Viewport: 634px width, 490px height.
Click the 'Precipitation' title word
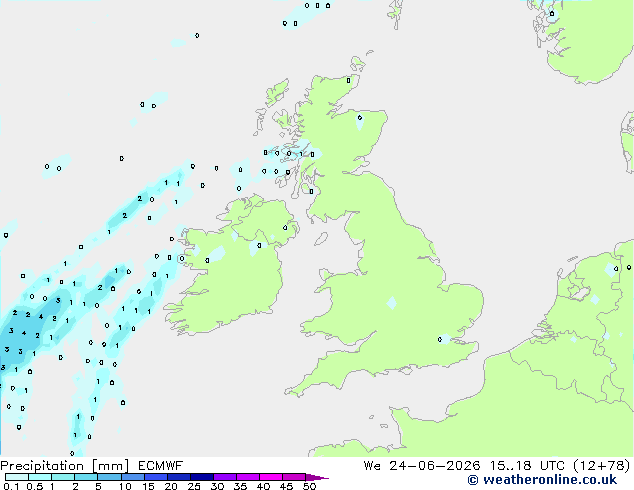tap(42, 466)
